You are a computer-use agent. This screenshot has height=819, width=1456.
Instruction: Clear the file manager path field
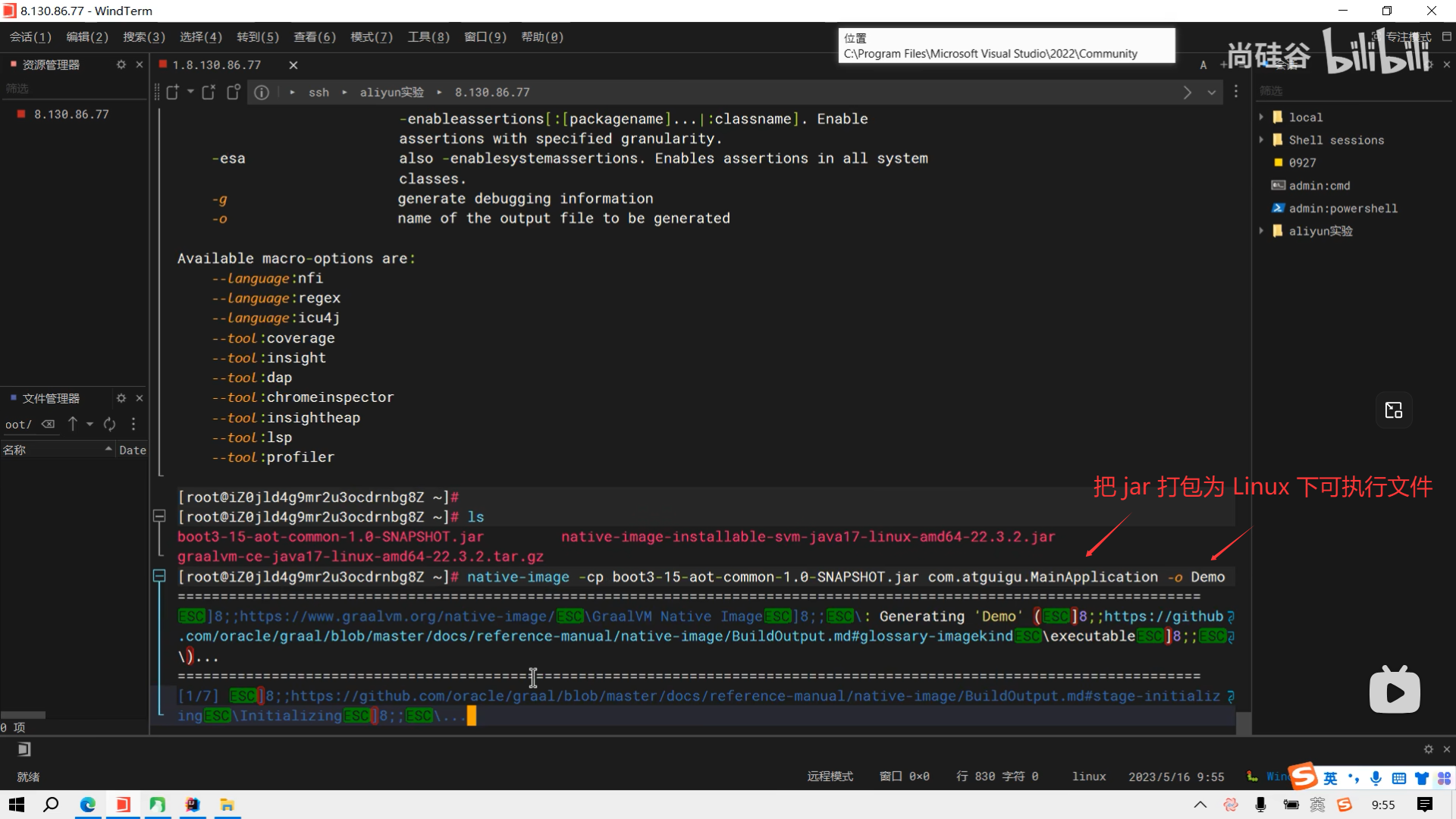[x=48, y=424]
